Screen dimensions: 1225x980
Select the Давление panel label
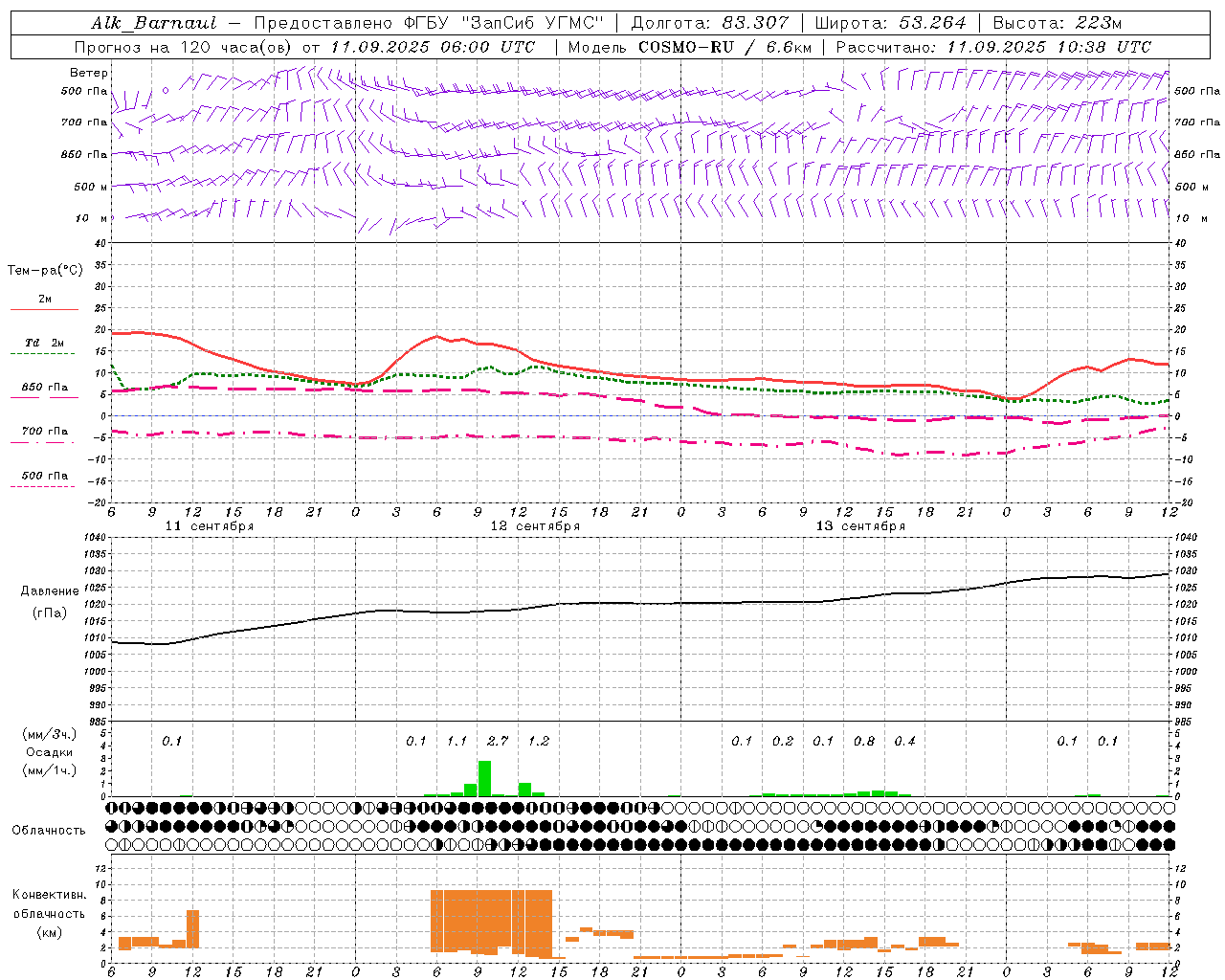click(x=50, y=591)
